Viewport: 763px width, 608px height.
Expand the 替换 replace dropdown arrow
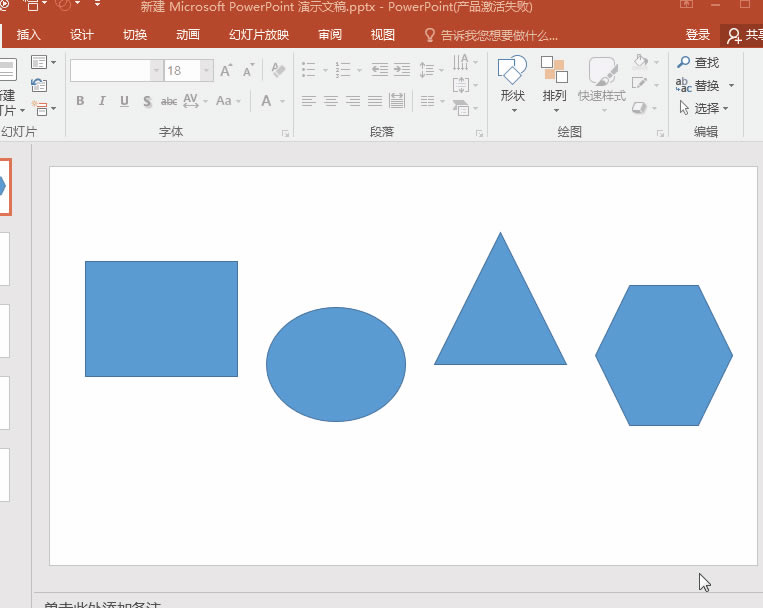[731, 86]
